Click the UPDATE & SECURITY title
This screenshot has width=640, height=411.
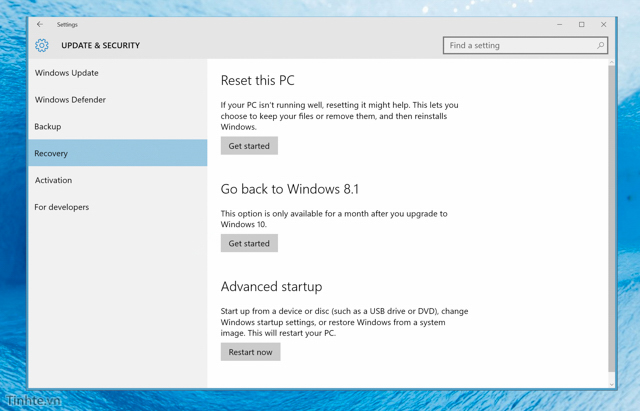(x=100, y=45)
